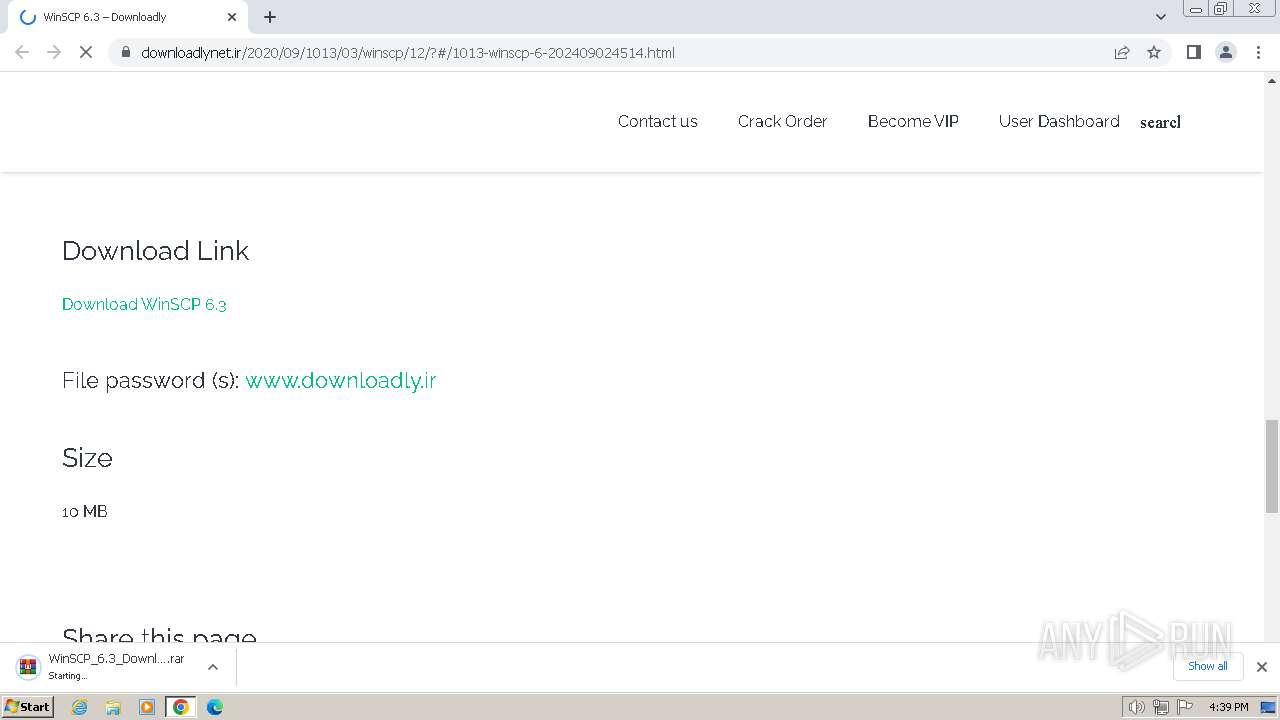
Task: Click the page vertical scrollbar thumb
Action: point(1272,466)
